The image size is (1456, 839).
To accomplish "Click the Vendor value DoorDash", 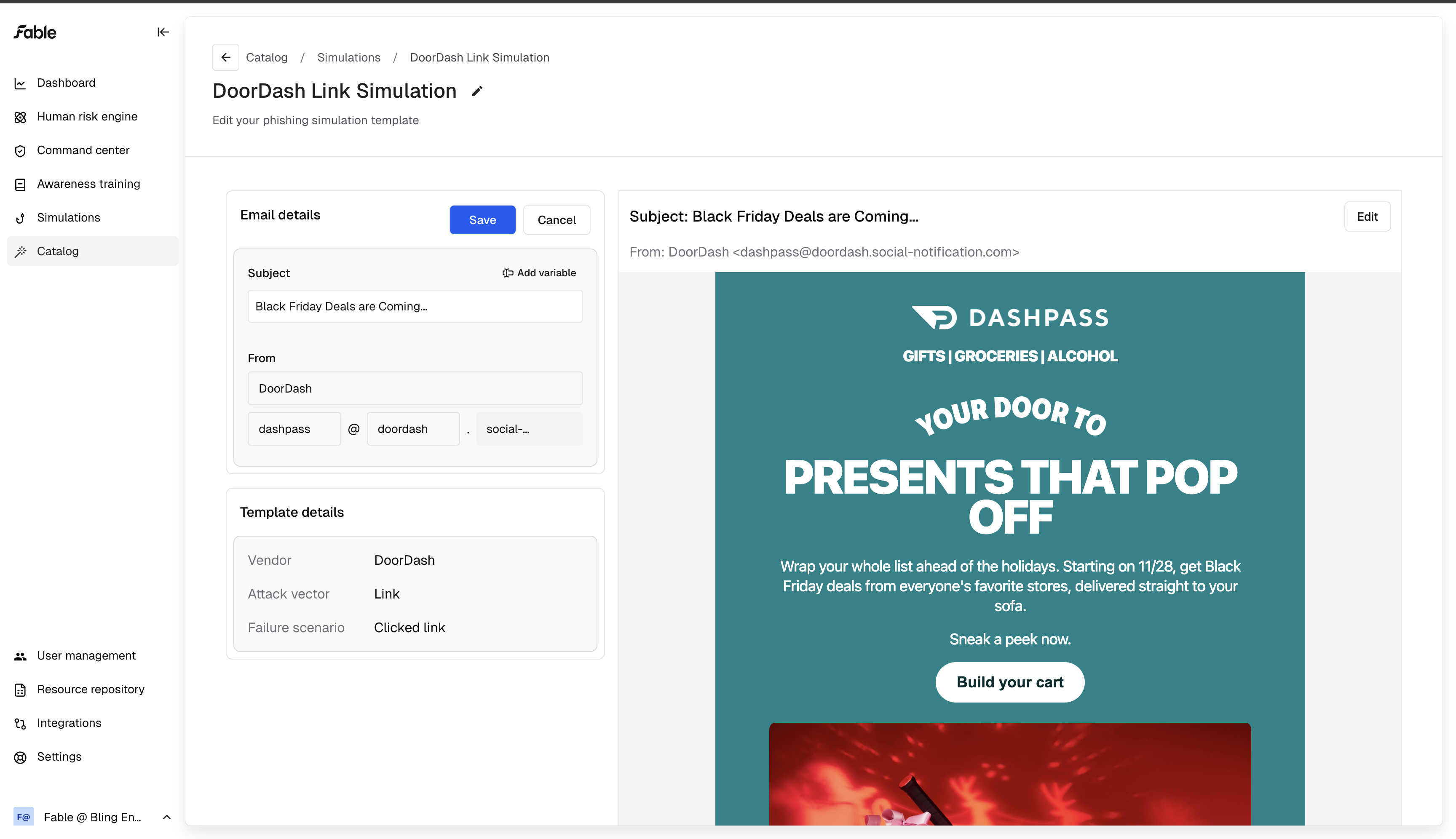I will 404,560.
